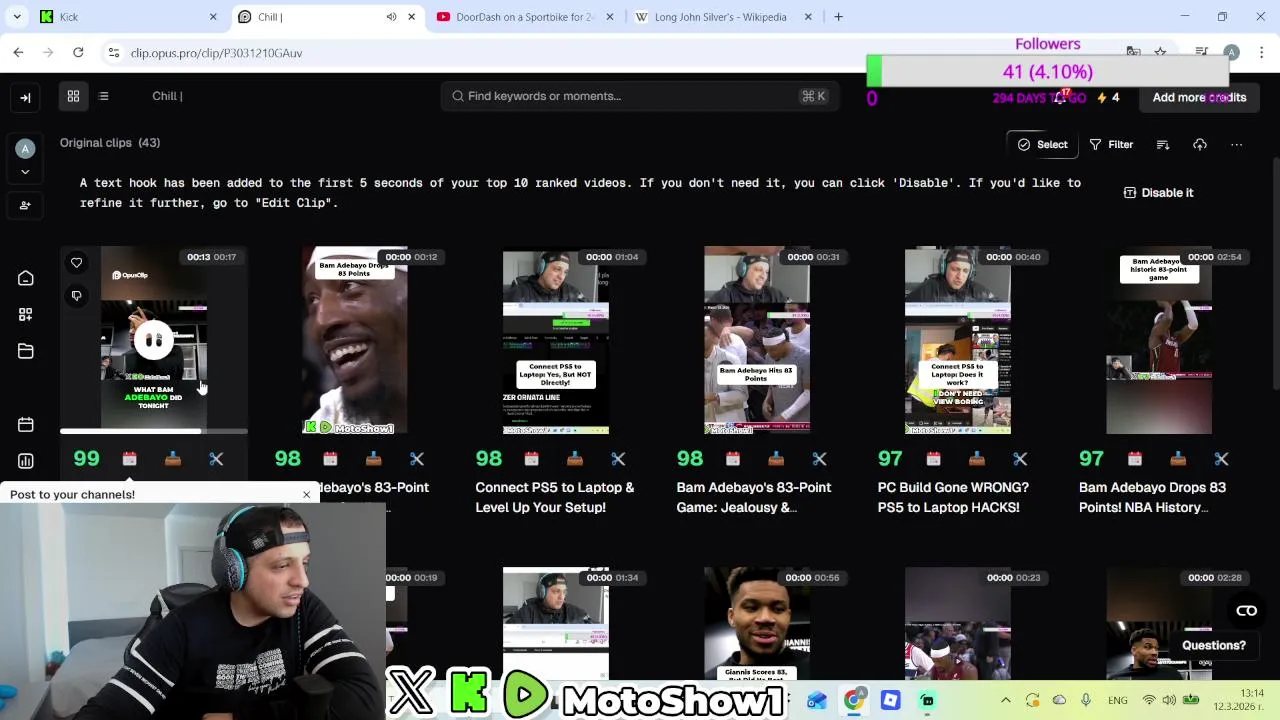The height and width of the screenshot is (720, 1280).
Task: Open the invite member icon in sidebar
Action: tap(26, 205)
